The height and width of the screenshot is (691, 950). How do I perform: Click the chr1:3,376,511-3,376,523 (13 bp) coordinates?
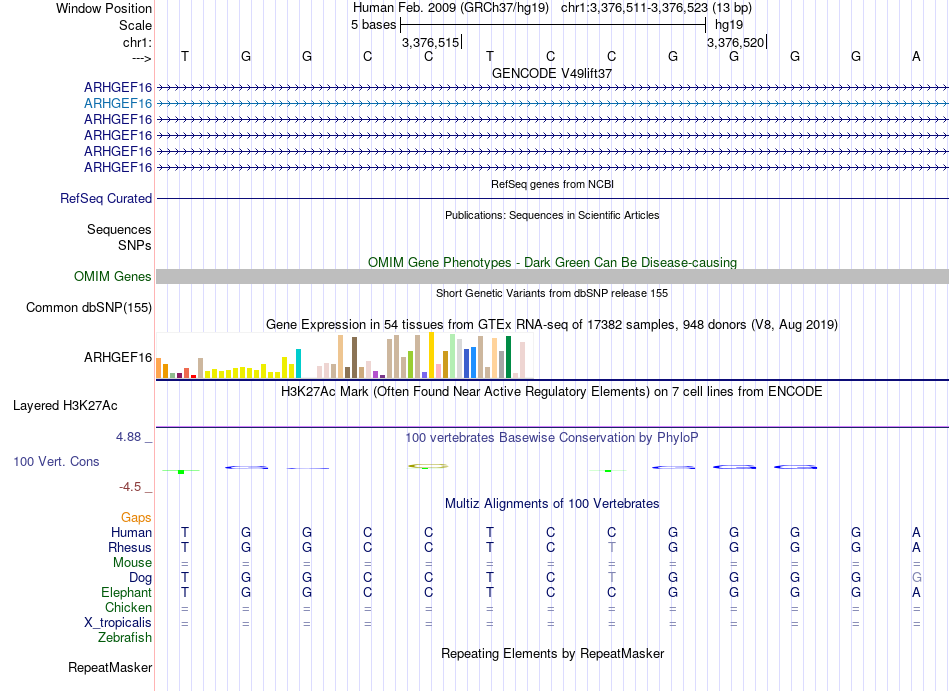point(656,8)
